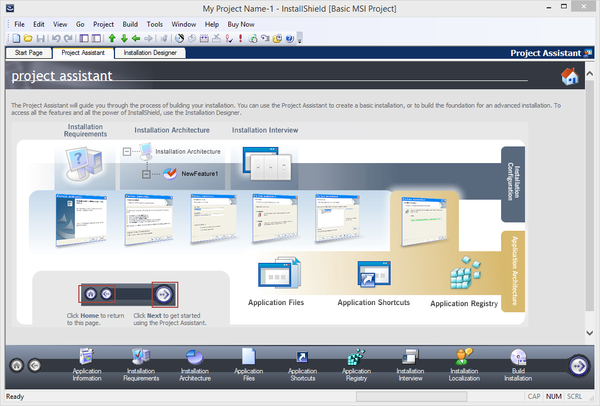Image resolution: width=600 pixels, height=406 pixels.
Task: Select the Project Assistant tab
Action: [x=83, y=53]
